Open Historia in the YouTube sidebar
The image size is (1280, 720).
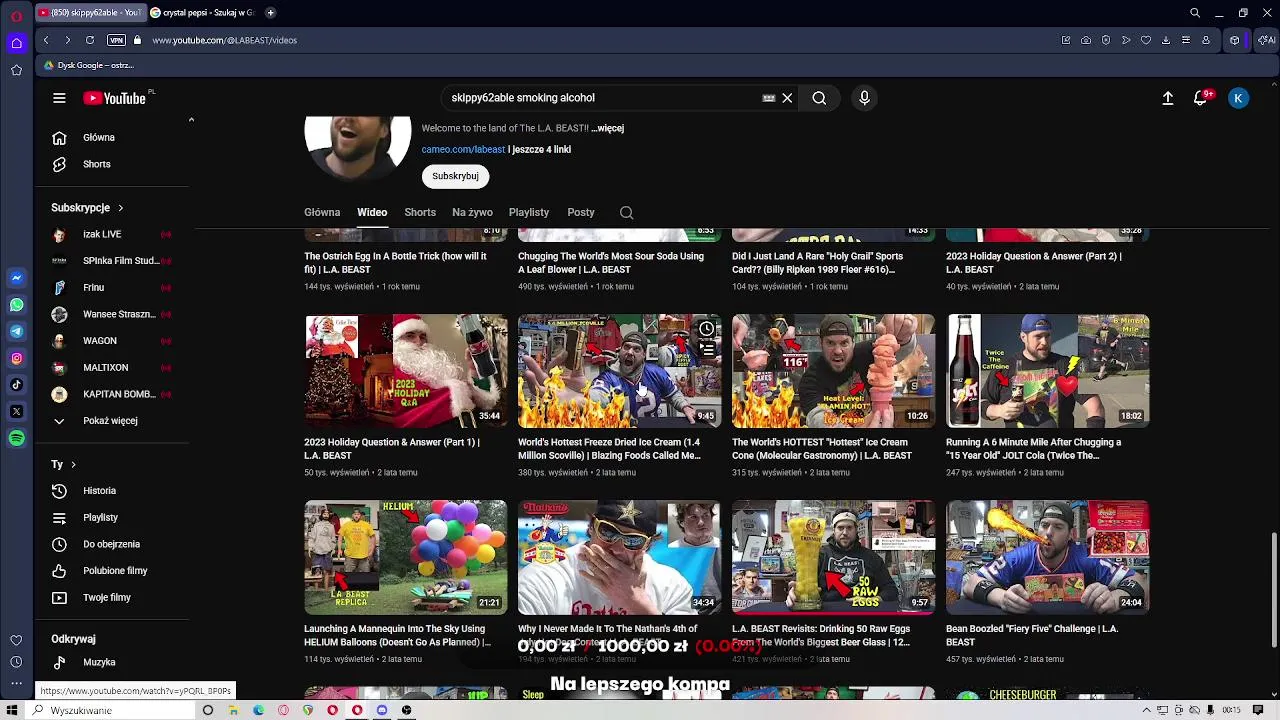(x=110, y=491)
